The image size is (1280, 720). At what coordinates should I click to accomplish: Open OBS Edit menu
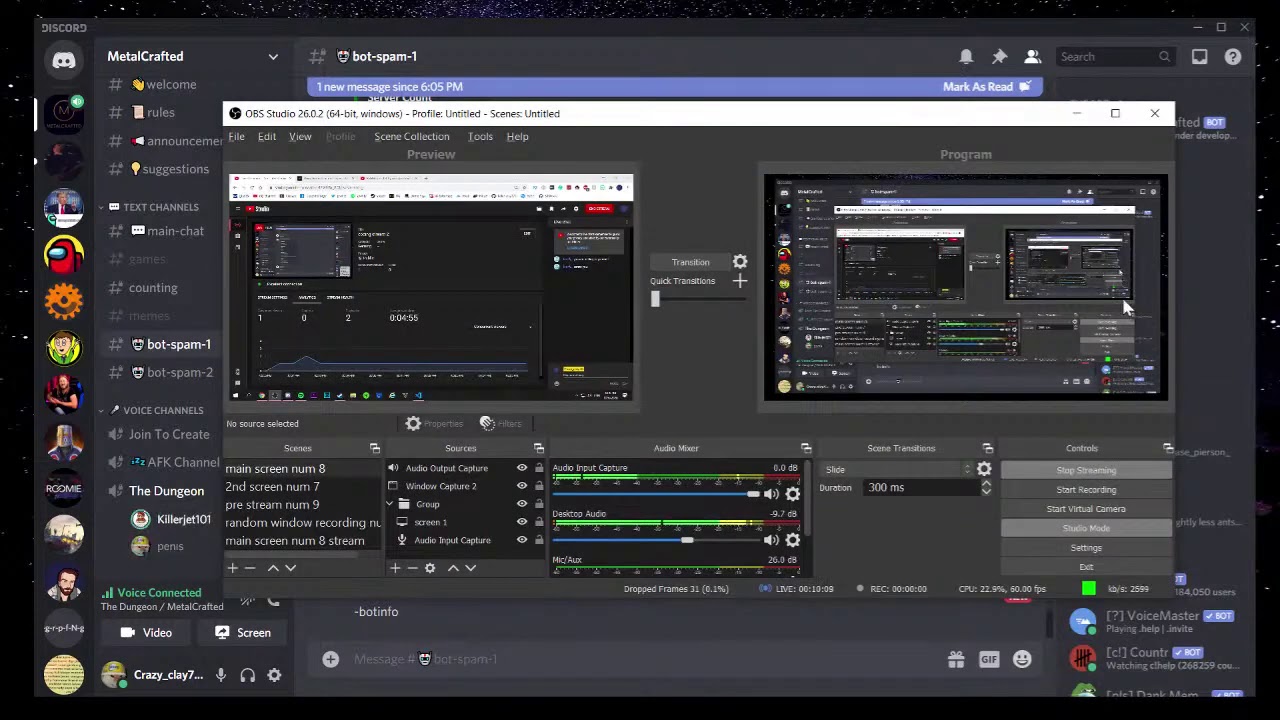[x=267, y=137]
